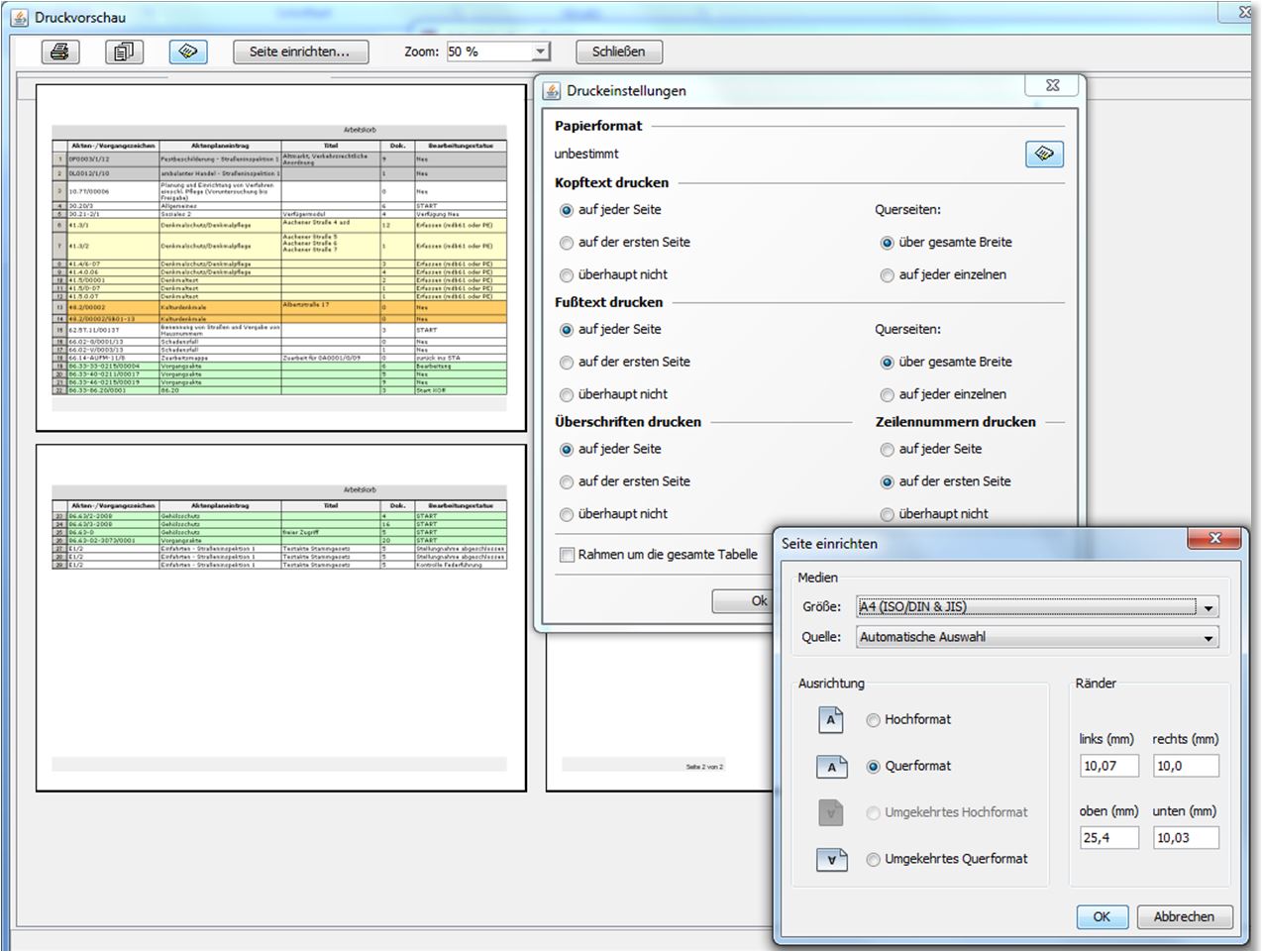Select Zeilennummern 'auf der ersten Seite' radio
1262x952 pixels.
tap(888, 482)
